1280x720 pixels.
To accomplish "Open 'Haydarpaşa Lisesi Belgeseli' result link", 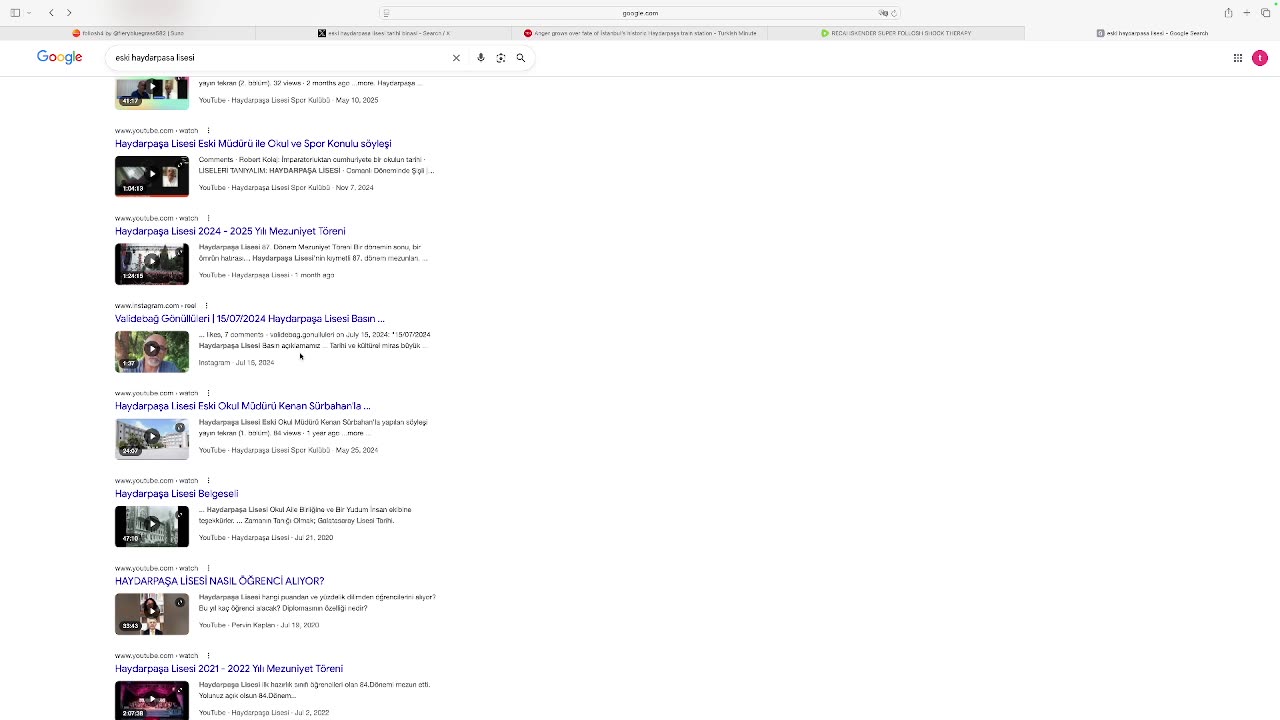I will (176, 494).
